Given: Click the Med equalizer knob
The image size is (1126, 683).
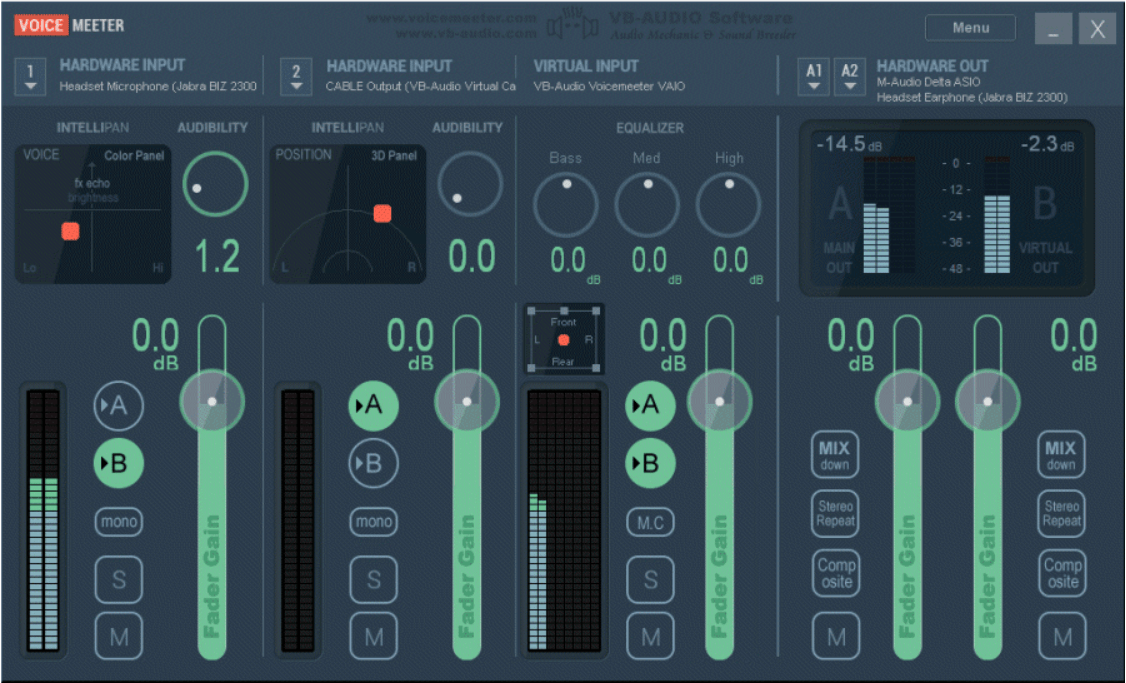Looking at the screenshot, I should click(647, 205).
